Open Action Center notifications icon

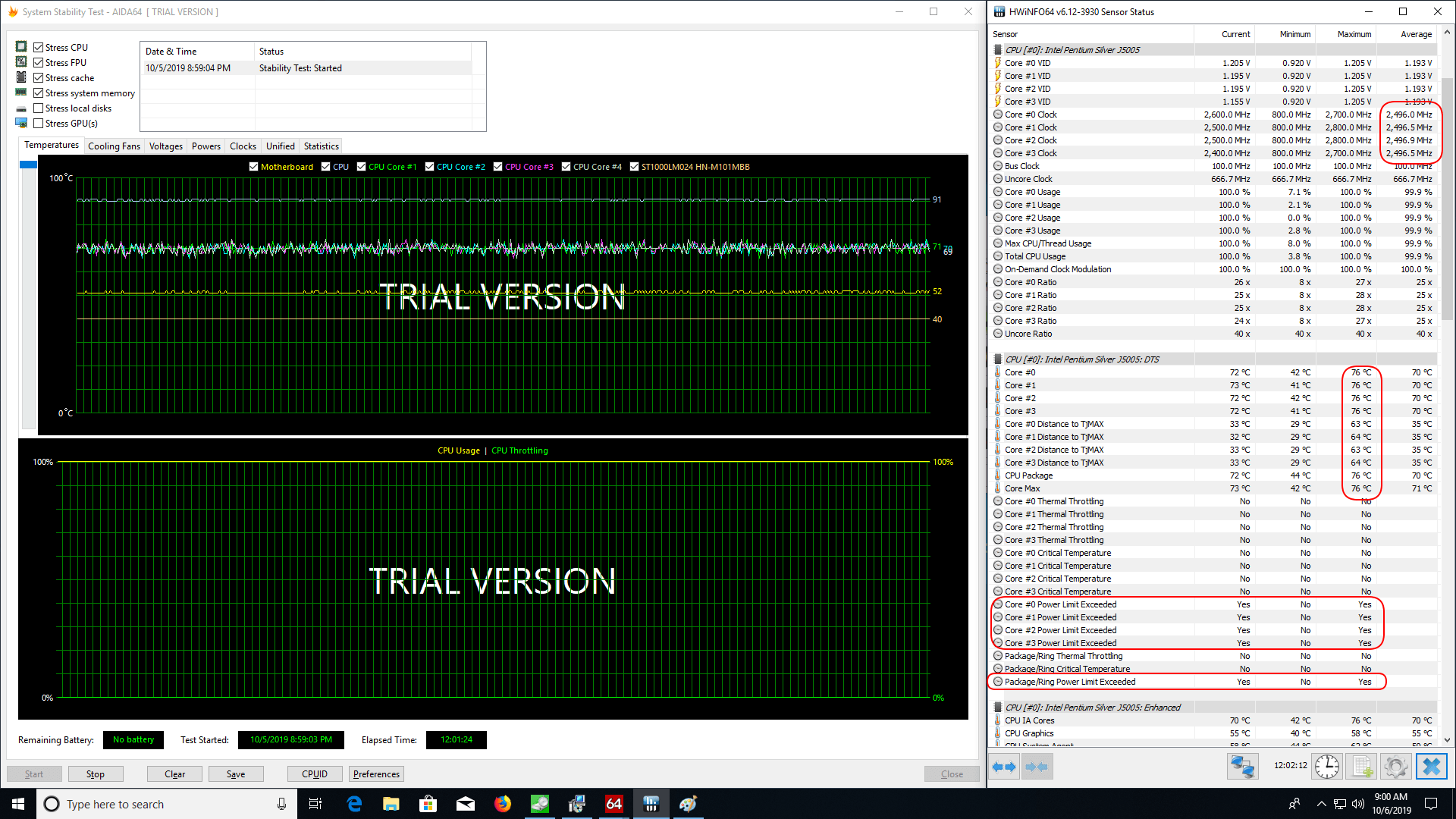pyautogui.click(x=1431, y=804)
